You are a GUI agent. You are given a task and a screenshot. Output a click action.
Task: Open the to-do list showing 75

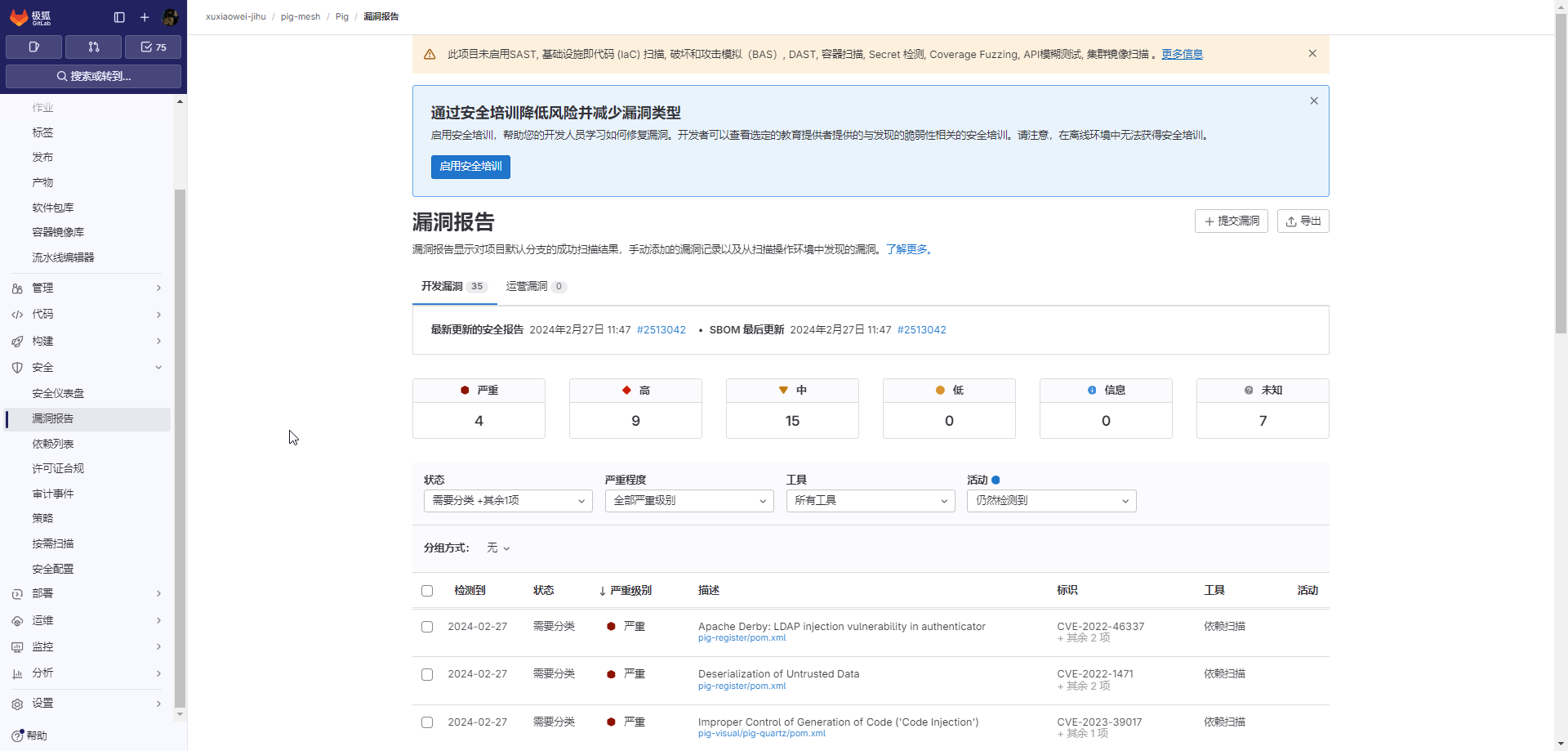coord(153,47)
